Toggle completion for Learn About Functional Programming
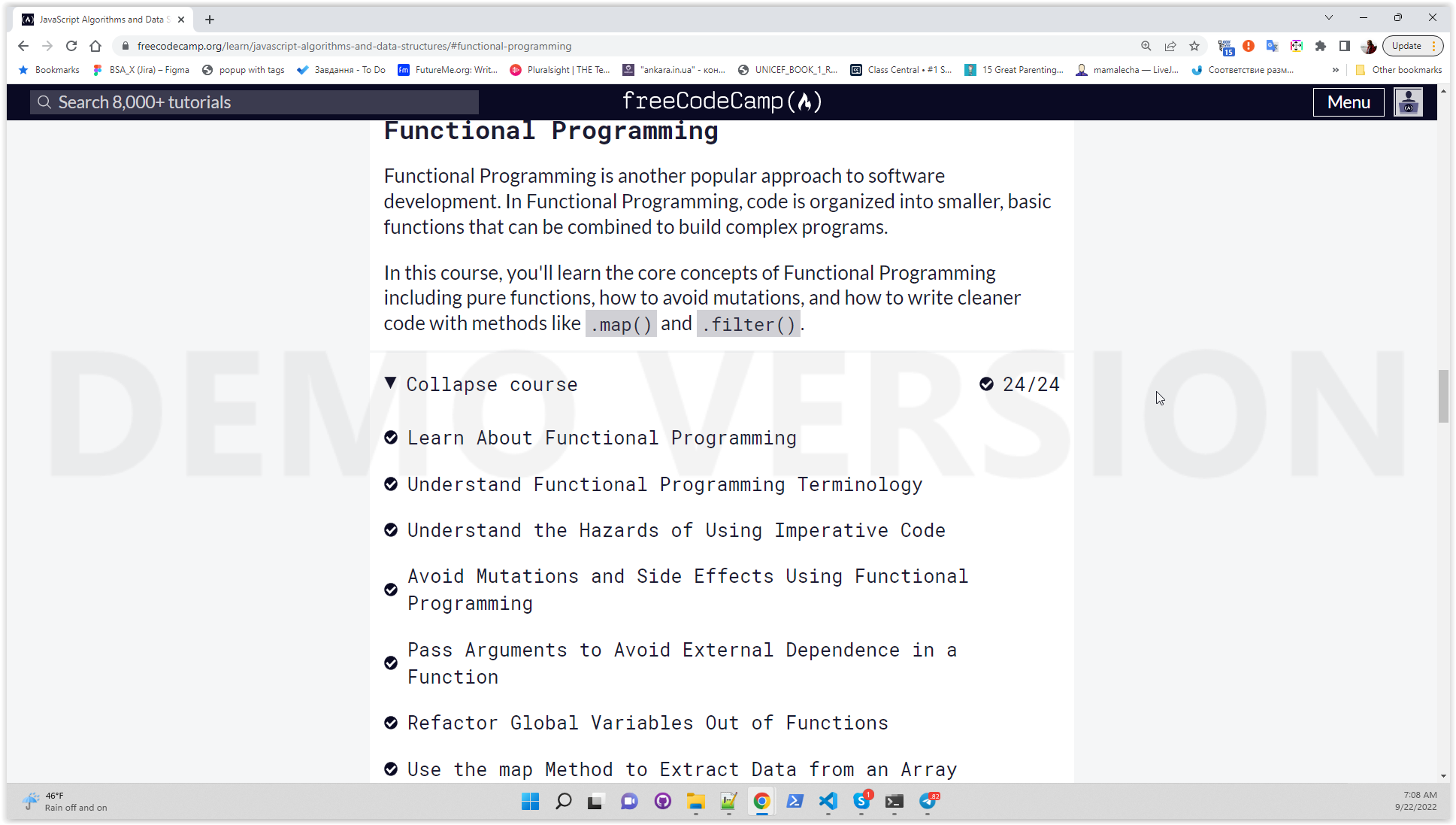This screenshot has height=825, width=1456. click(391, 437)
